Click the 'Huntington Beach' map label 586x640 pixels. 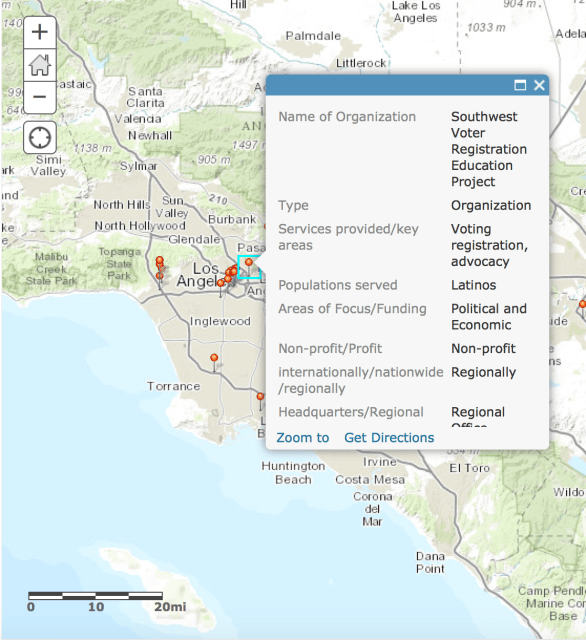tap(293, 473)
